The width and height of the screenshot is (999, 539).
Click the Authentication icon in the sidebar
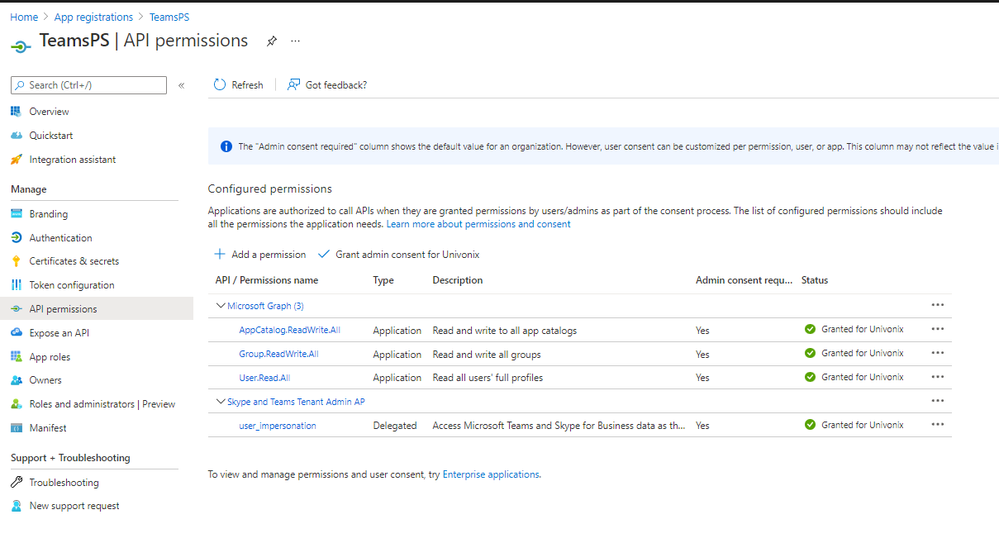pos(17,238)
